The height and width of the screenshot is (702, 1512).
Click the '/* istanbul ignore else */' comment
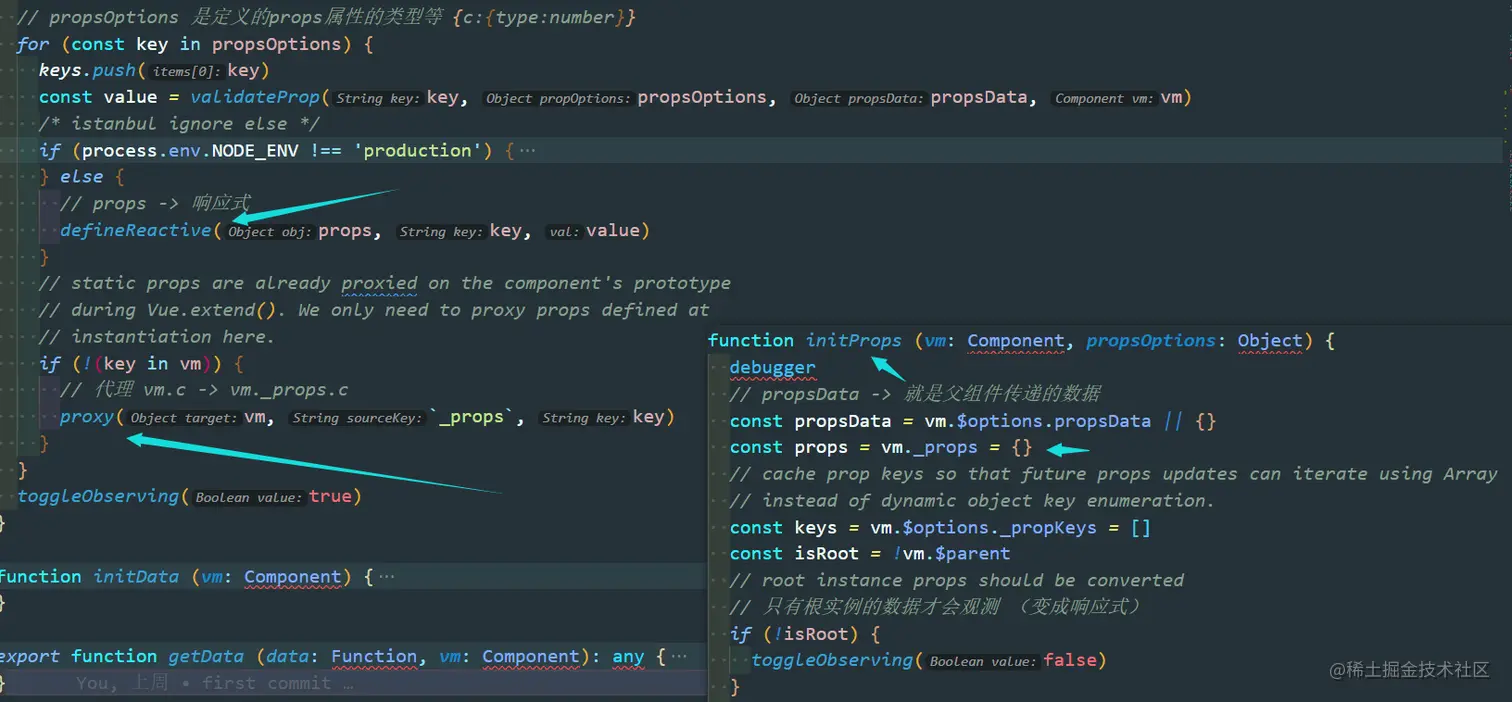click(180, 124)
